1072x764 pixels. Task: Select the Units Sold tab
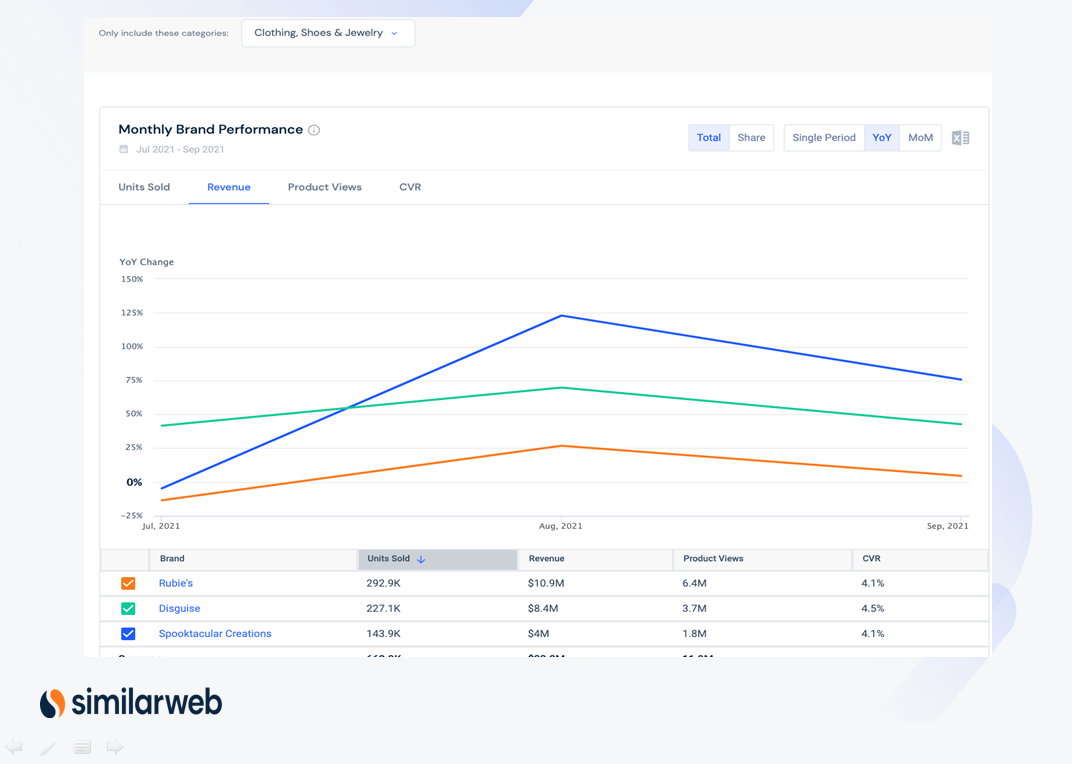click(x=144, y=187)
